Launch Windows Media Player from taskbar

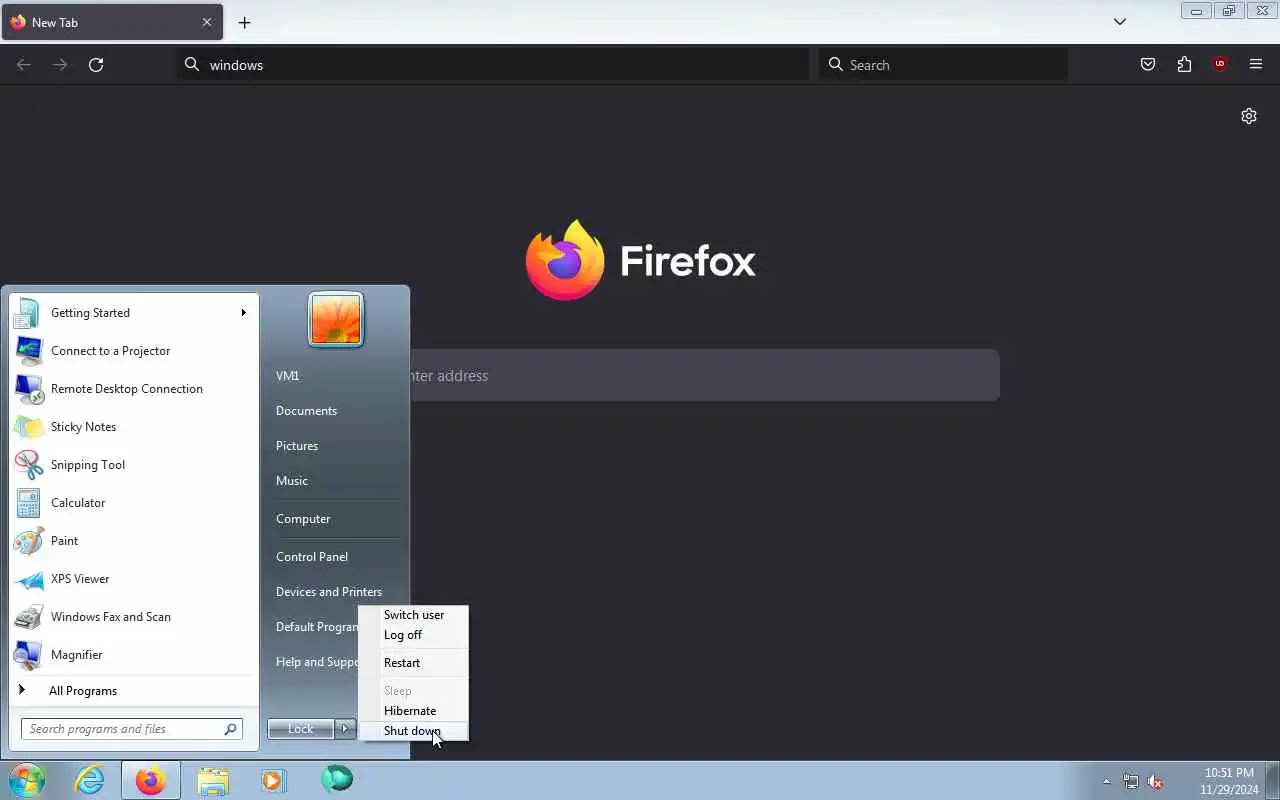274,780
